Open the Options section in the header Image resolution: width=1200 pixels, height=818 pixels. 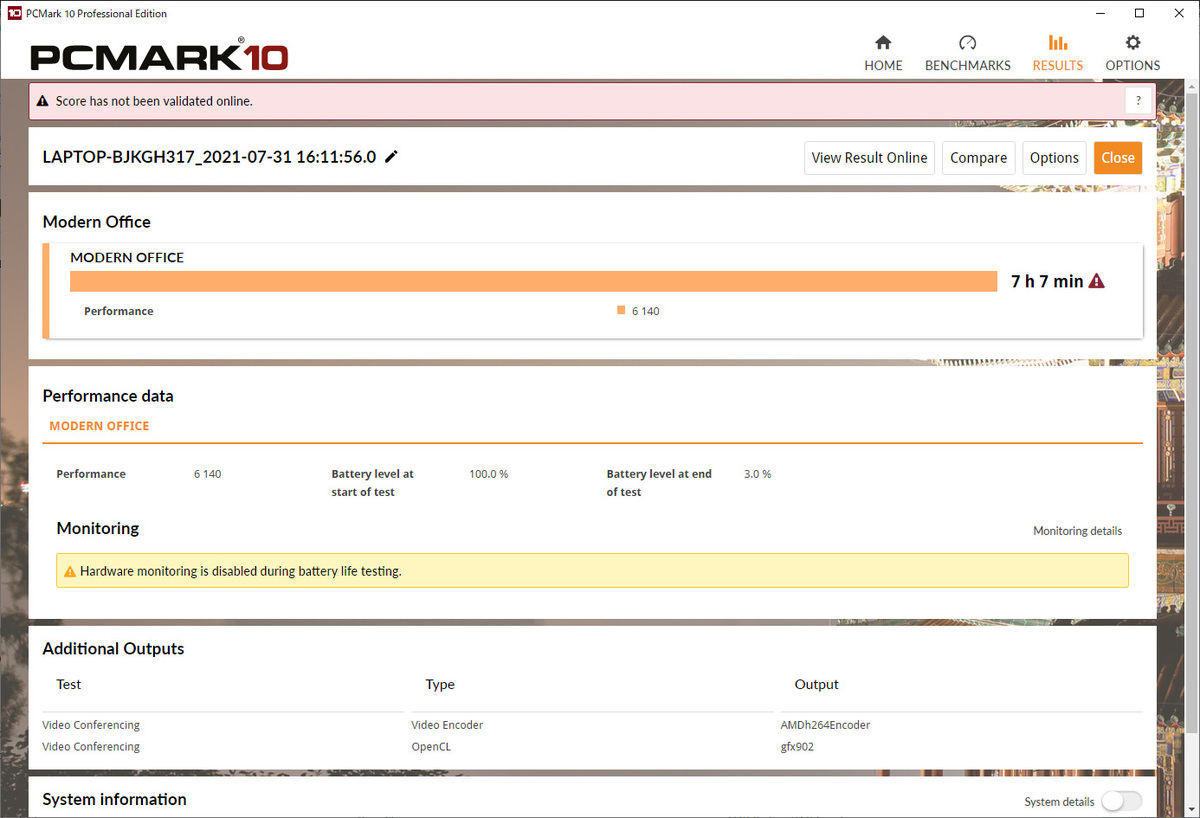(x=1132, y=54)
